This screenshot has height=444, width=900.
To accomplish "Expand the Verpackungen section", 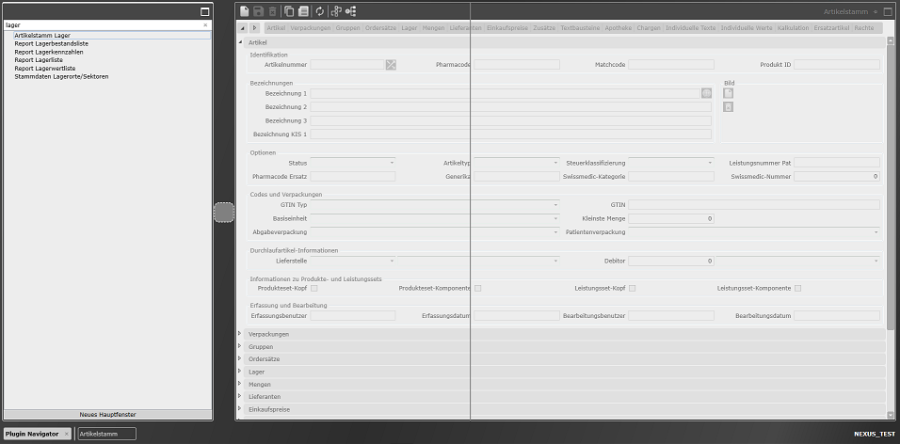I will (x=240, y=334).
